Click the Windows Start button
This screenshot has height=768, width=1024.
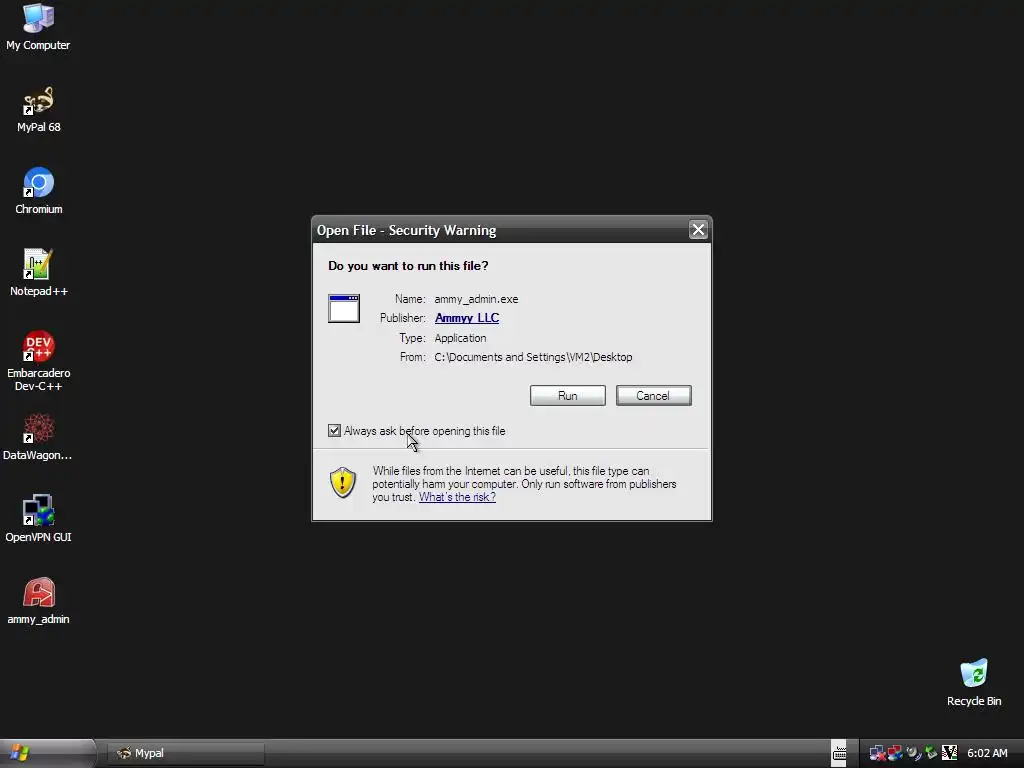(x=47, y=753)
